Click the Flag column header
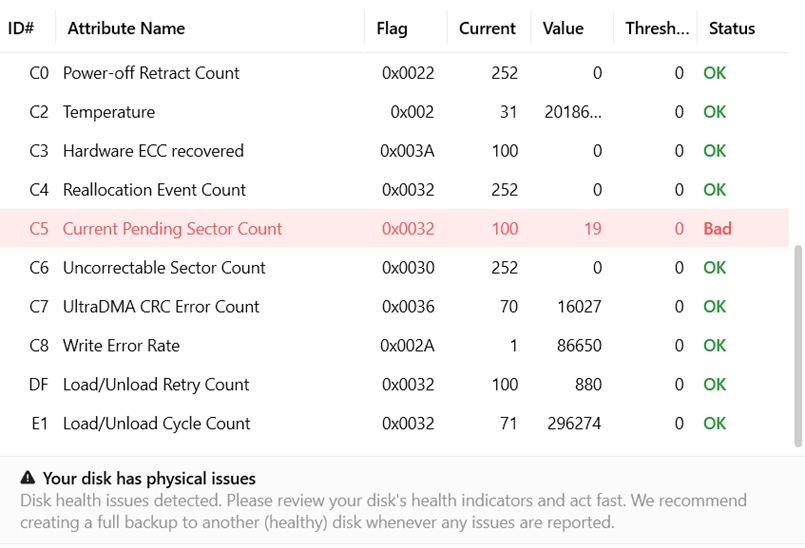Viewport: 805px width, 548px height. pos(392,28)
